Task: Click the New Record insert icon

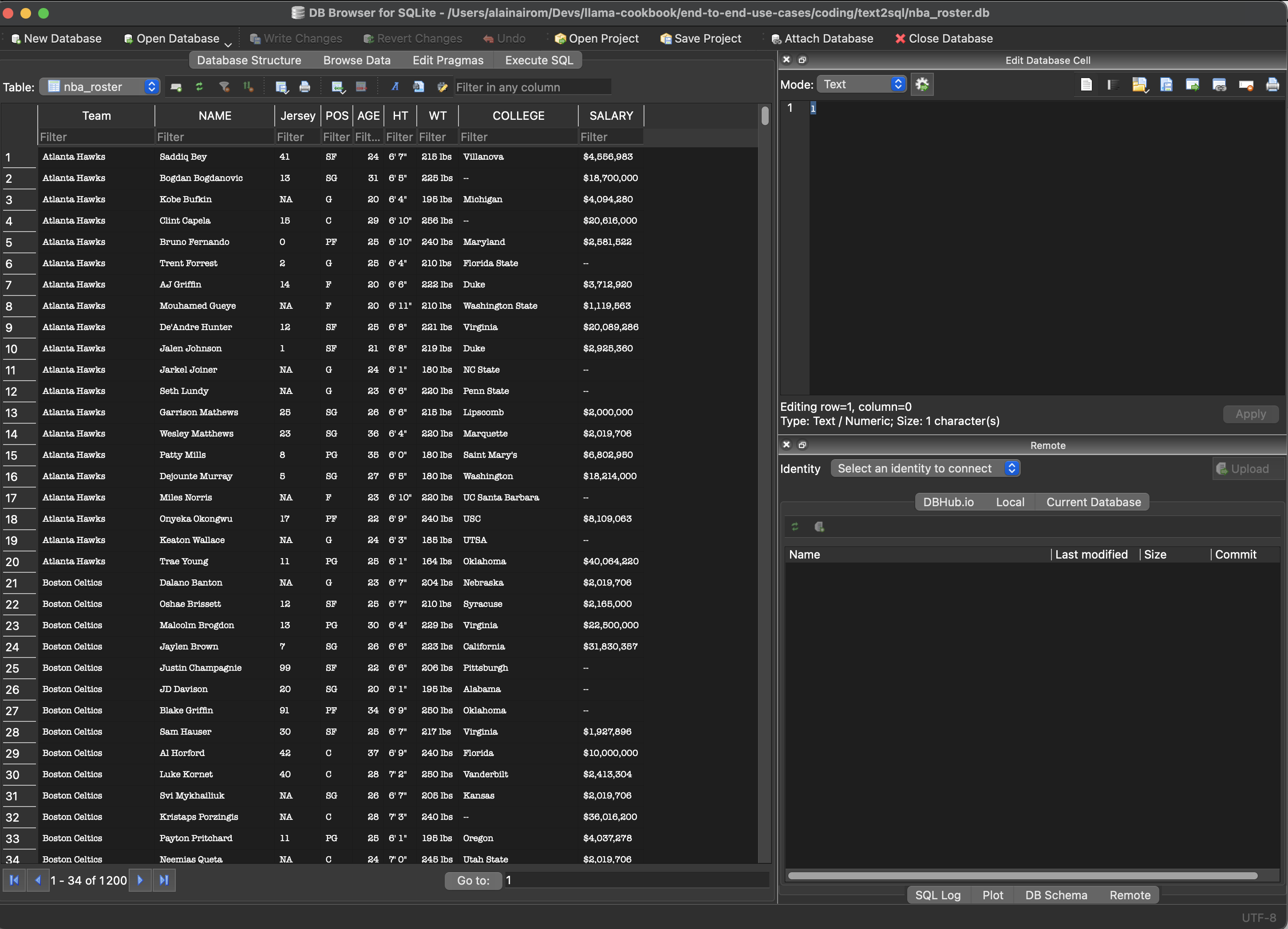Action: pos(176,87)
